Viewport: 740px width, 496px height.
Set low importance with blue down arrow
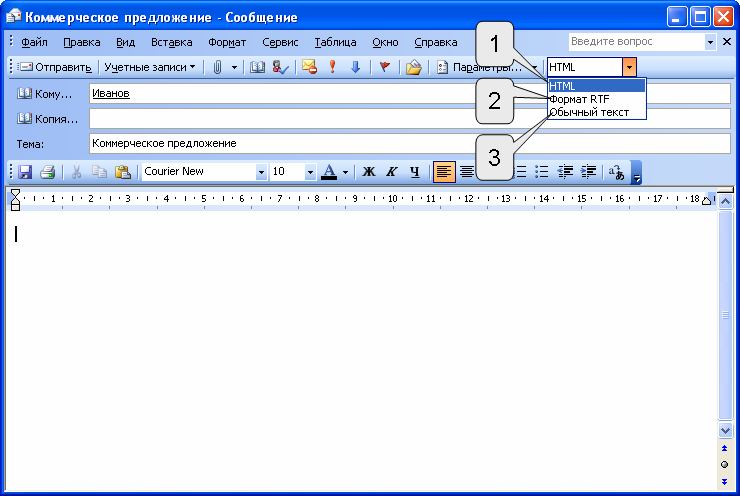pyautogui.click(x=355, y=67)
